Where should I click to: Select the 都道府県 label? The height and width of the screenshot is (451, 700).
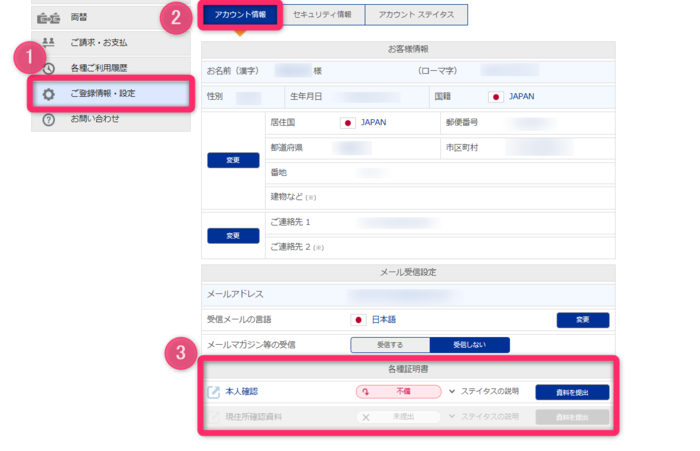click(287, 147)
